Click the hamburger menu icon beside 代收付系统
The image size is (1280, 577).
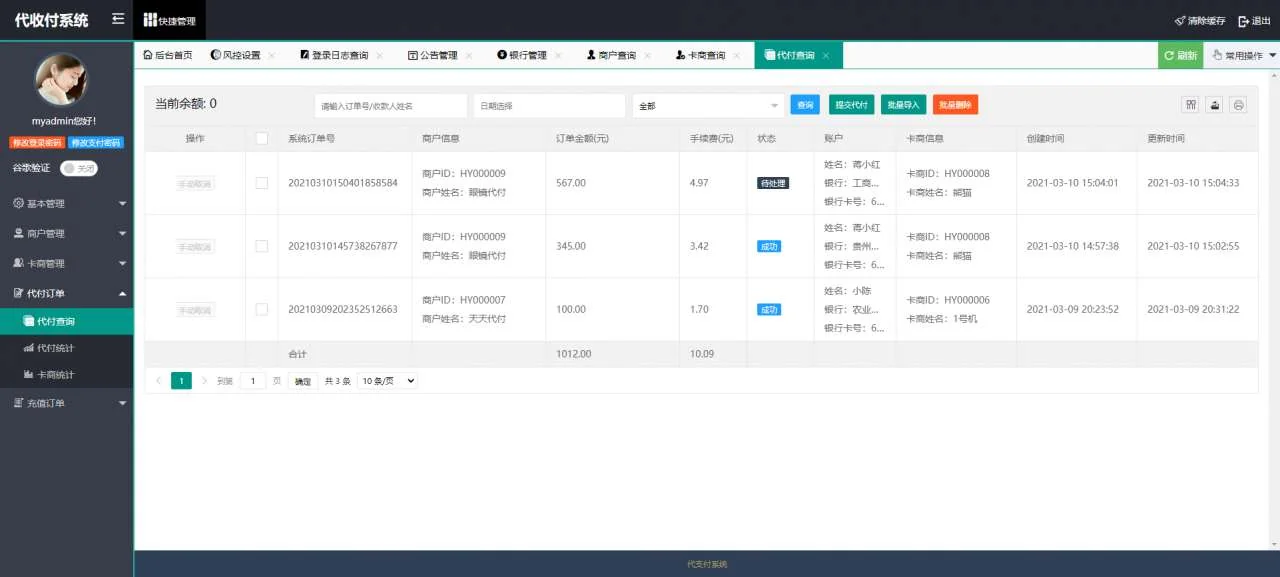(x=117, y=17)
